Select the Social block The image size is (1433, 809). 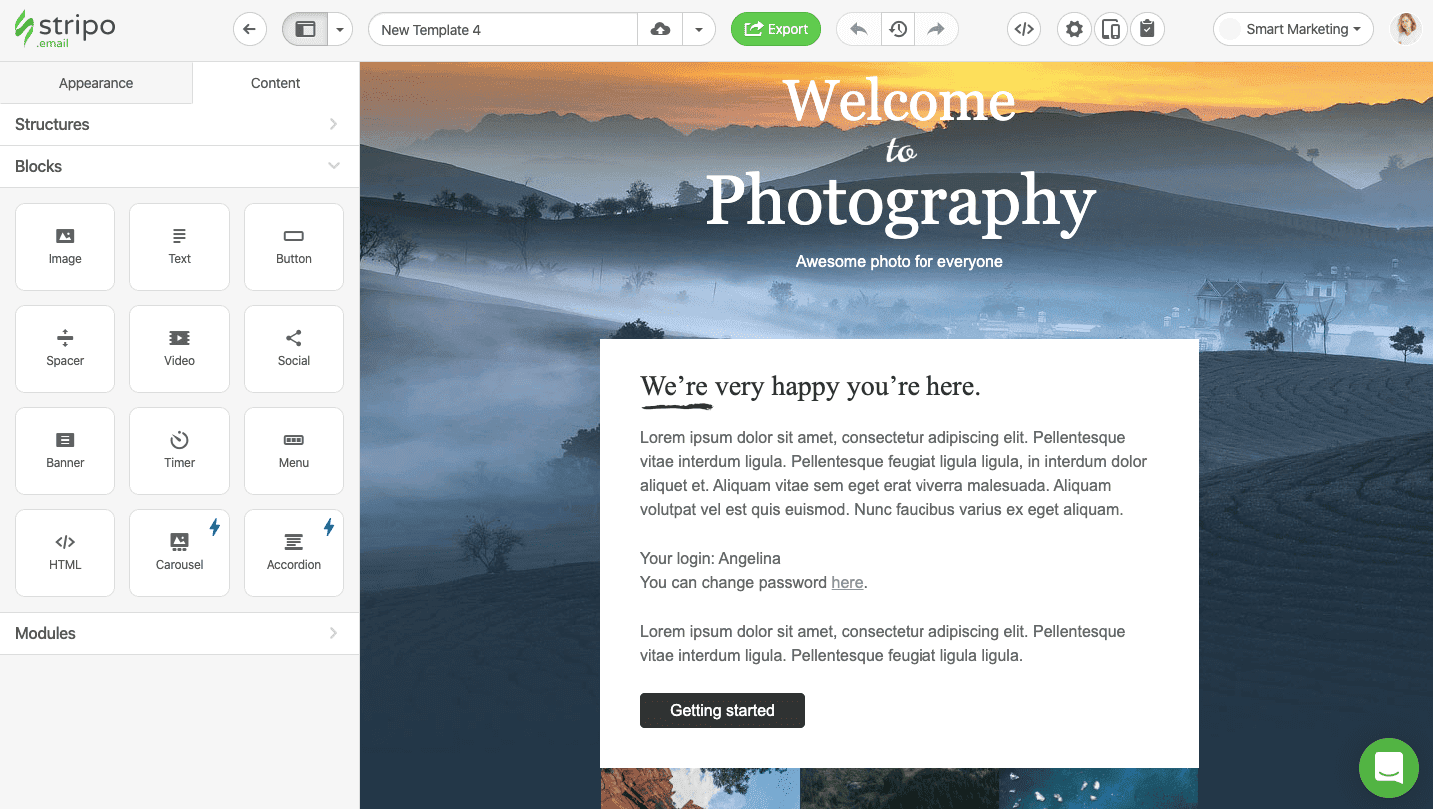click(x=293, y=348)
